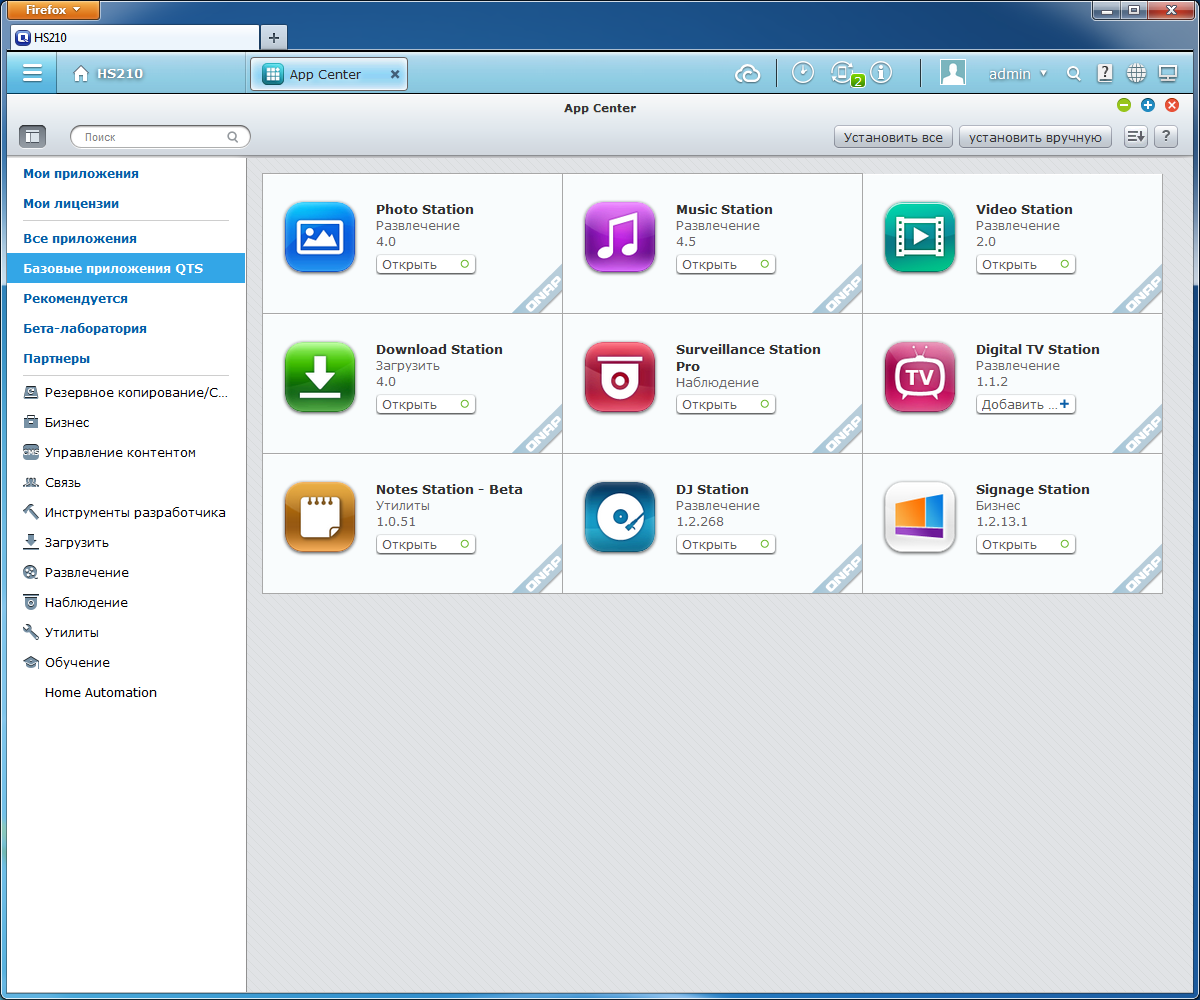The height and width of the screenshot is (1000, 1200).
Task: Open the language globe icon
Action: coord(1136,73)
